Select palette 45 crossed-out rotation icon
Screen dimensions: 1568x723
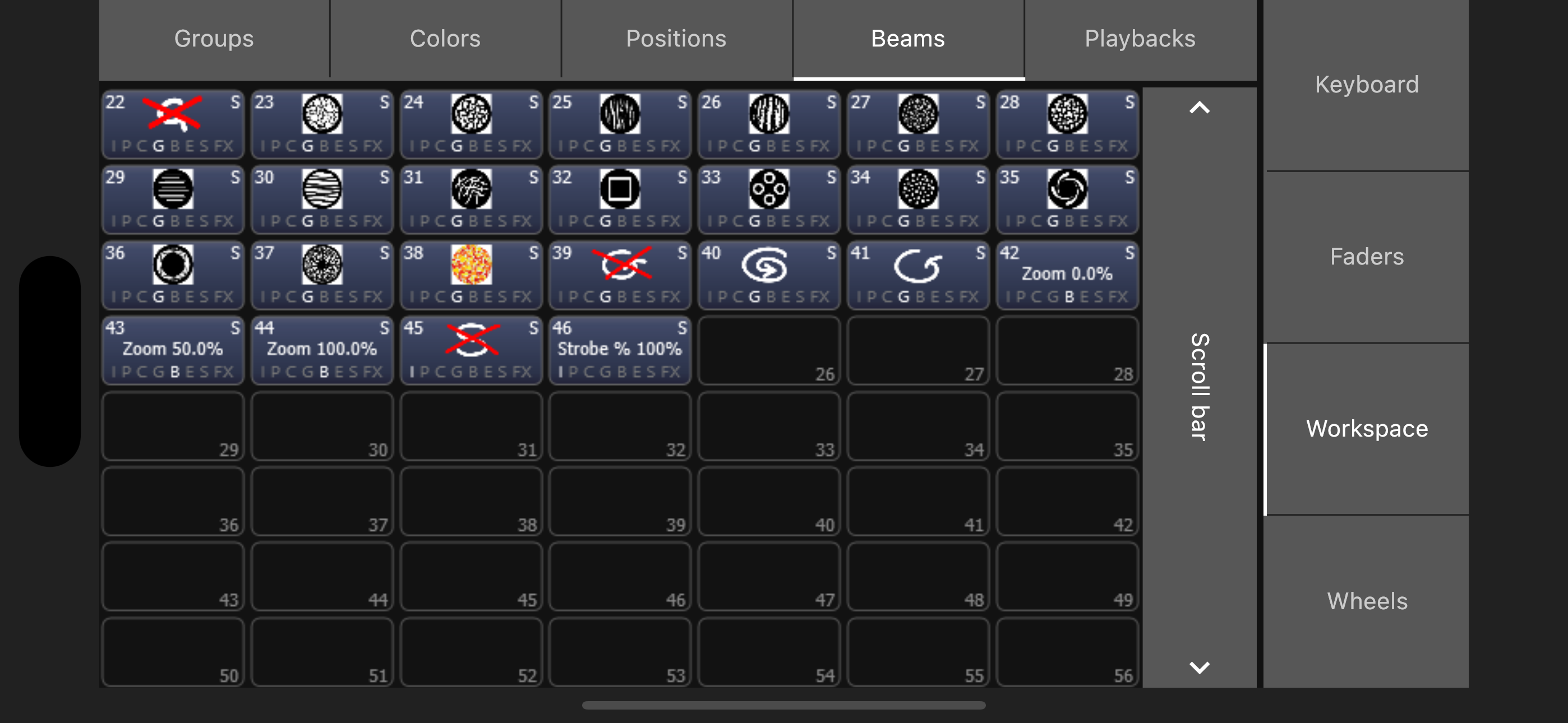471,350
